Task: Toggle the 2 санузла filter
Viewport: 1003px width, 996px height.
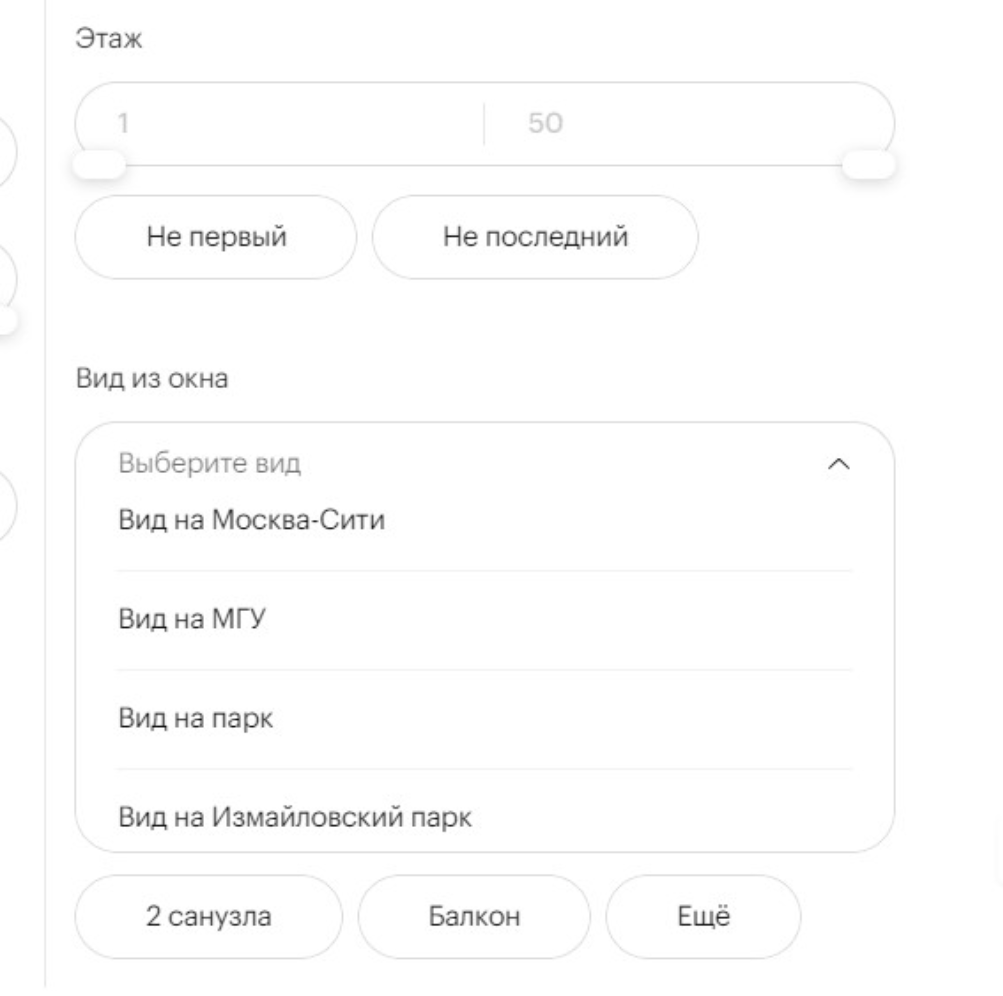Action: click(209, 917)
